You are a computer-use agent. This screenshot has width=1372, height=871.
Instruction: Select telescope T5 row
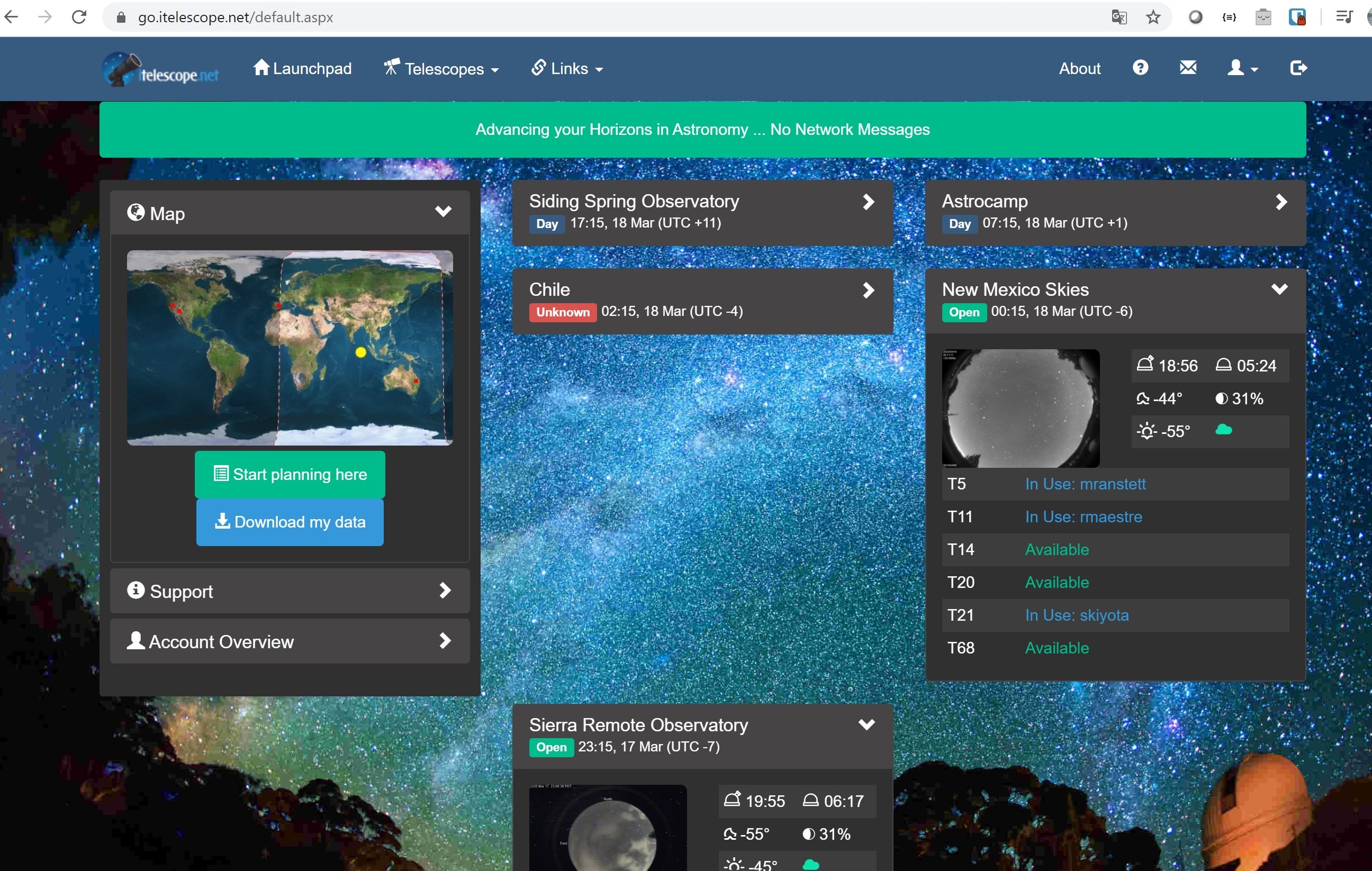[1115, 484]
